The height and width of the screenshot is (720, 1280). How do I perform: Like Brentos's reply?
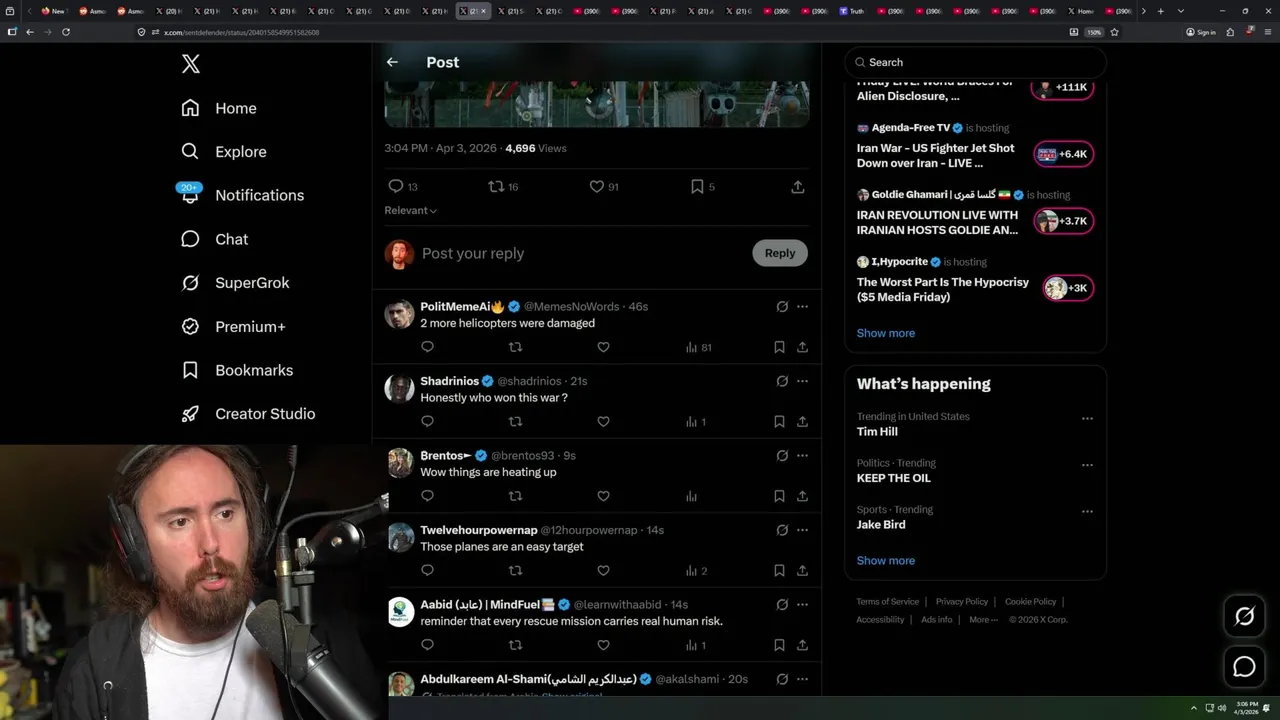603,496
